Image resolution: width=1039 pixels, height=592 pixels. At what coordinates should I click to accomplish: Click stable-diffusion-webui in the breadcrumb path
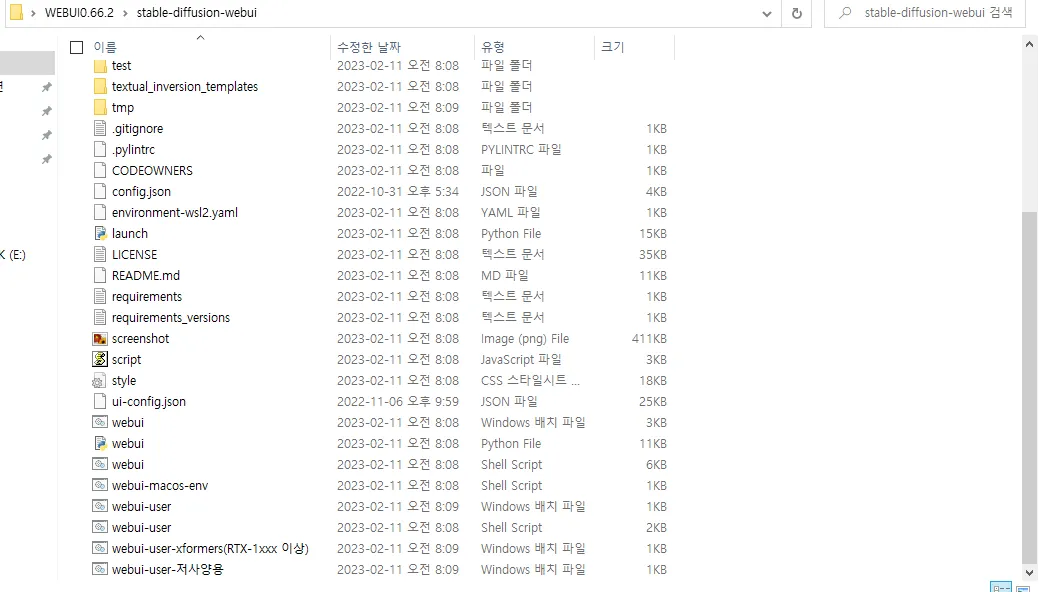point(197,13)
